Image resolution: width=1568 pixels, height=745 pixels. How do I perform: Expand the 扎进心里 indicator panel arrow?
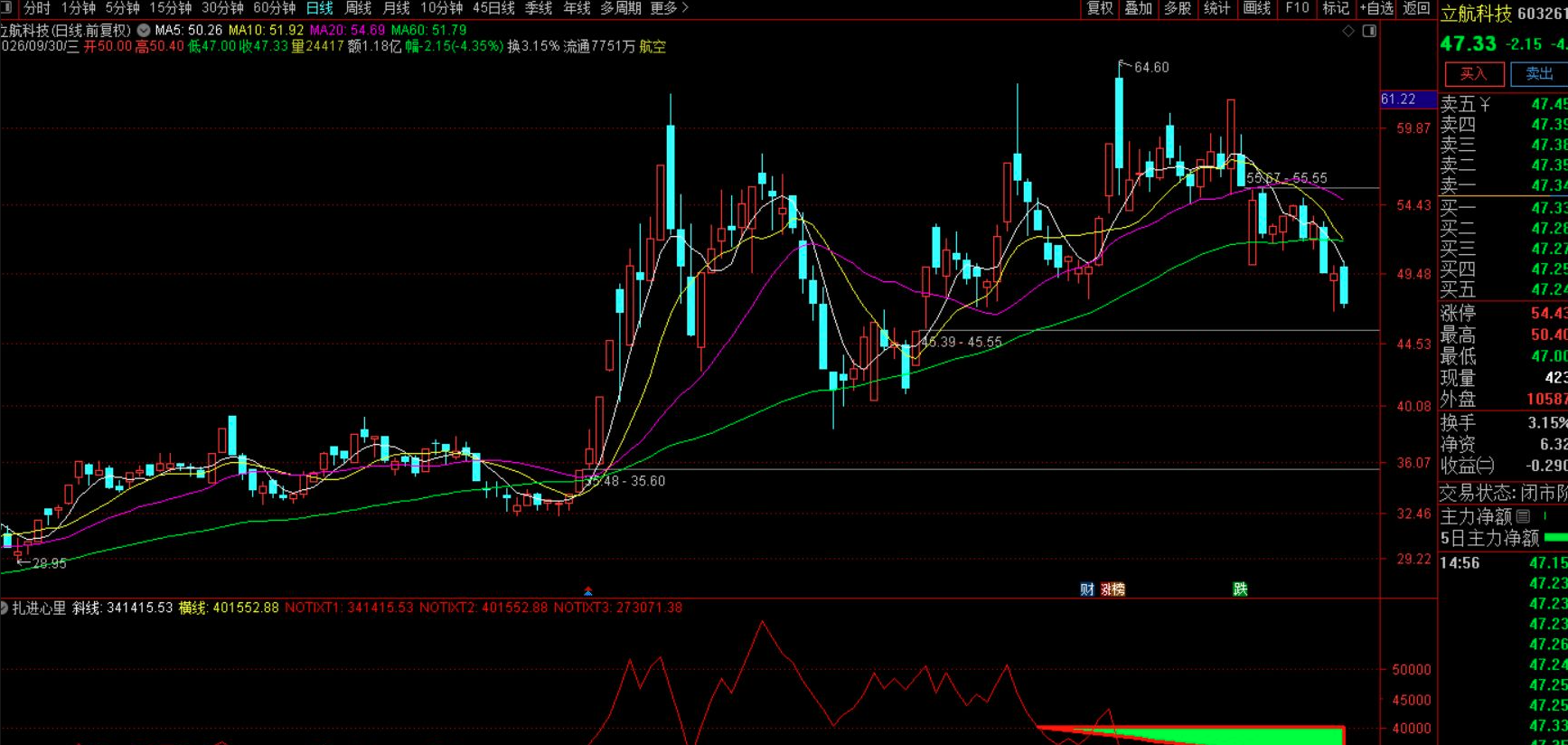(5, 608)
